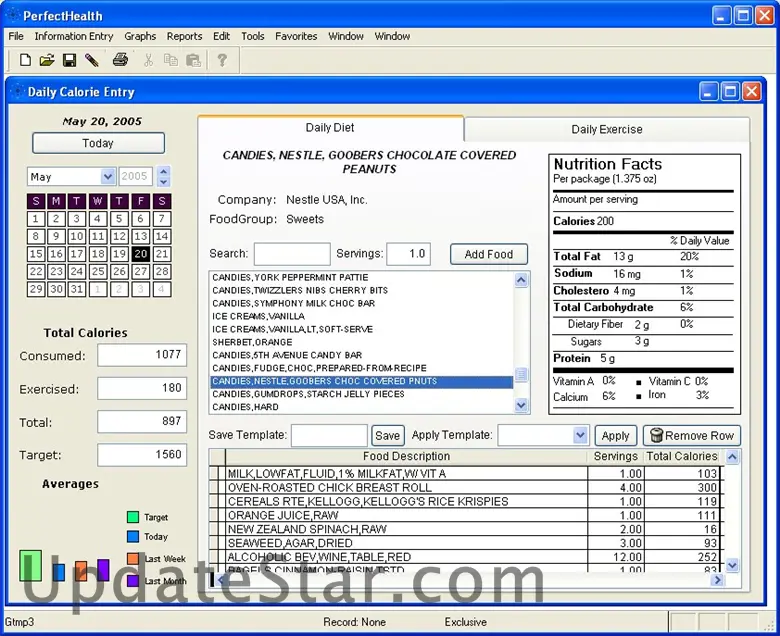The height and width of the screenshot is (636, 780).
Task: Click the food table scroll down arrow
Action: pos(732,565)
